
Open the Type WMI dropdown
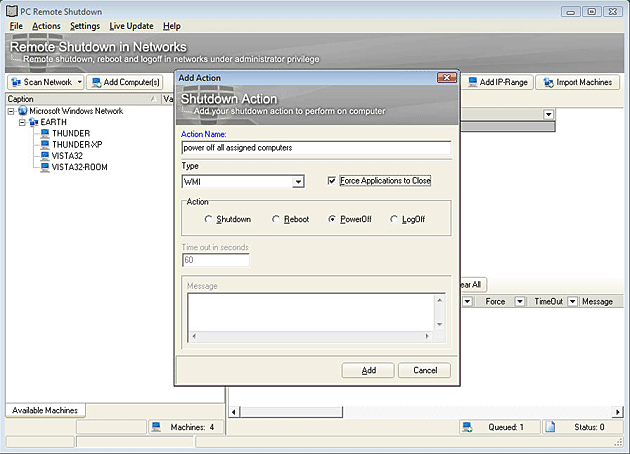coord(298,182)
